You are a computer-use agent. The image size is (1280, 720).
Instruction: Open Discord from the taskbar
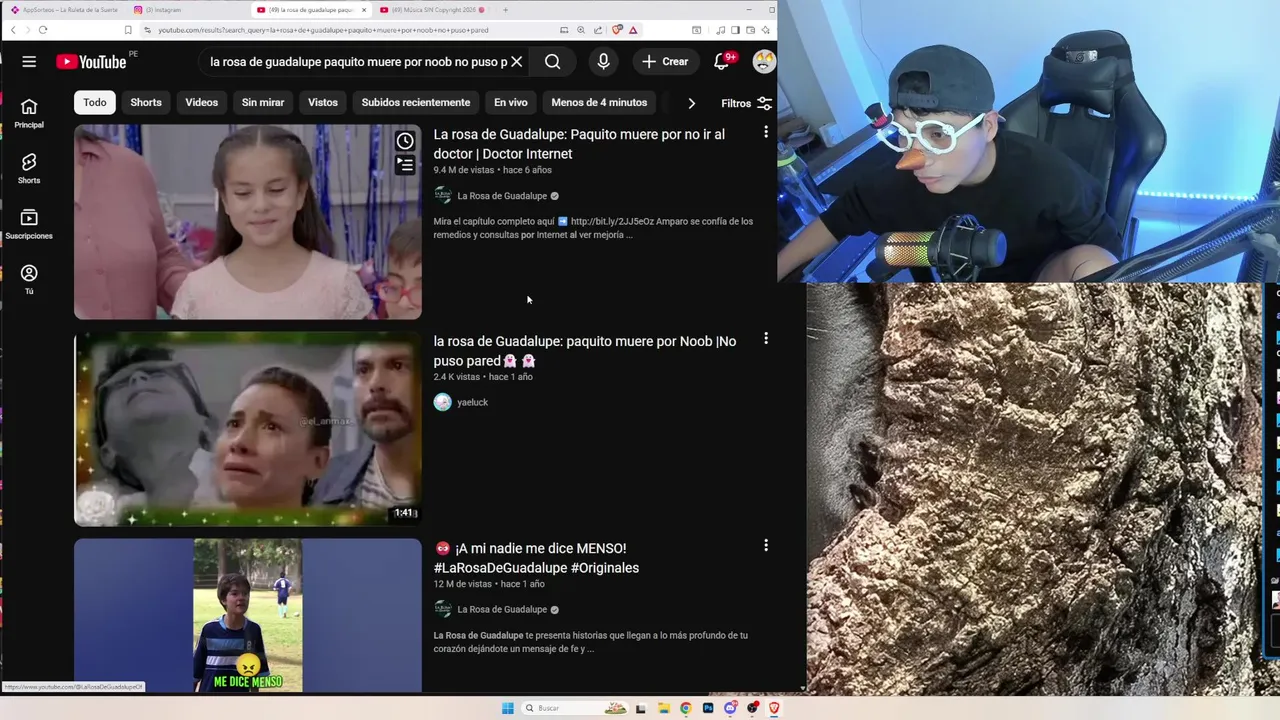(730, 708)
